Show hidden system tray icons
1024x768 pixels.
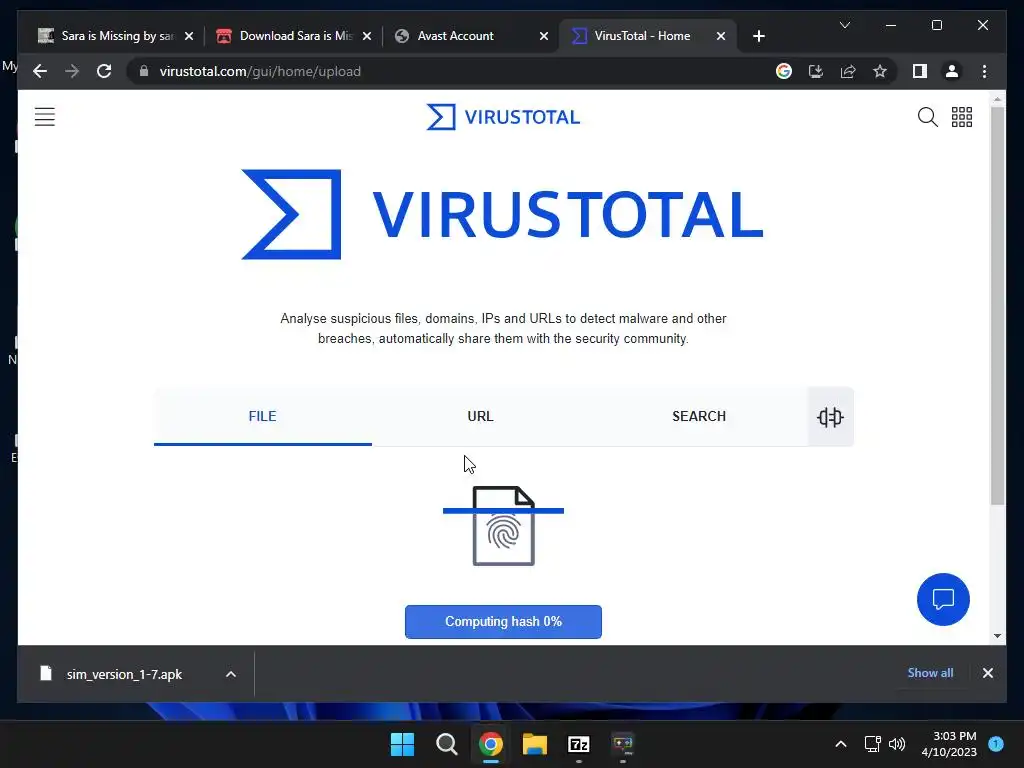coord(840,744)
